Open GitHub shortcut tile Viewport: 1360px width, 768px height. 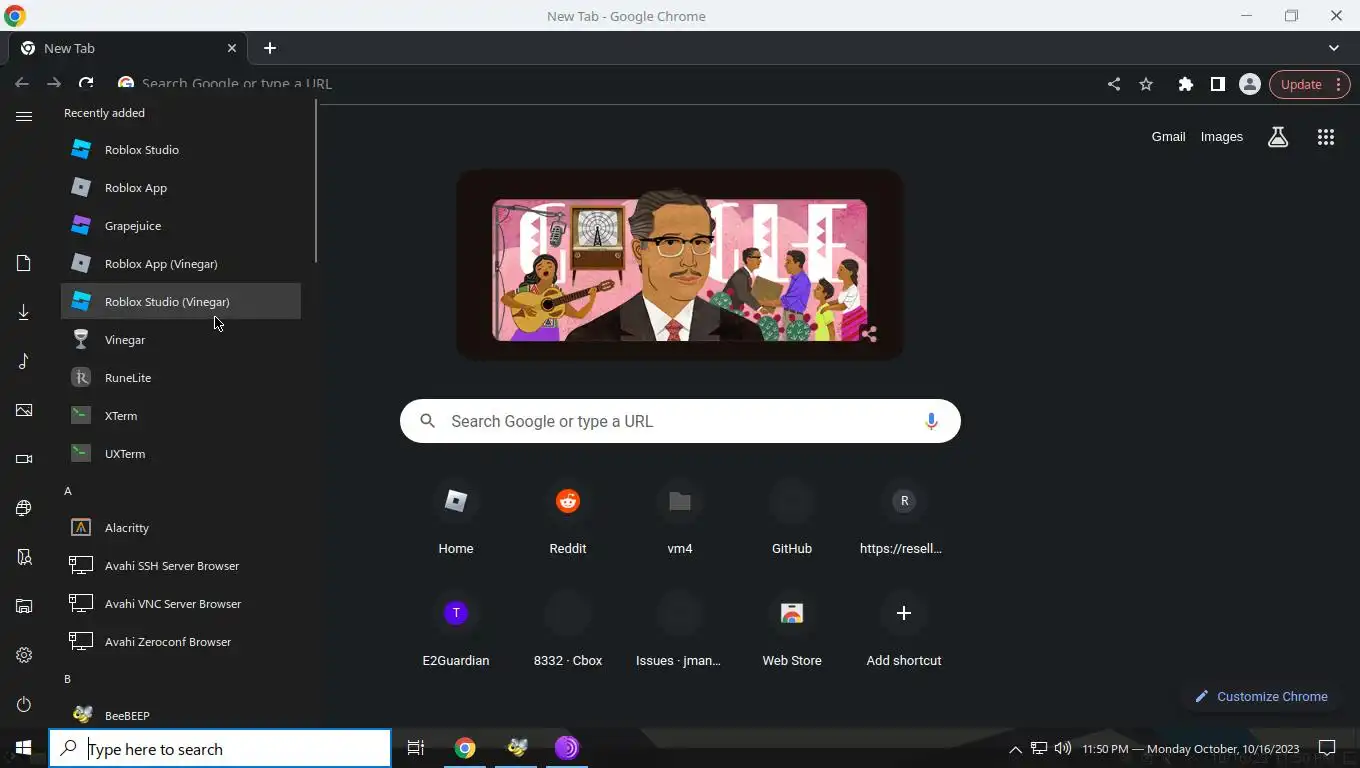click(x=792, y=518)
